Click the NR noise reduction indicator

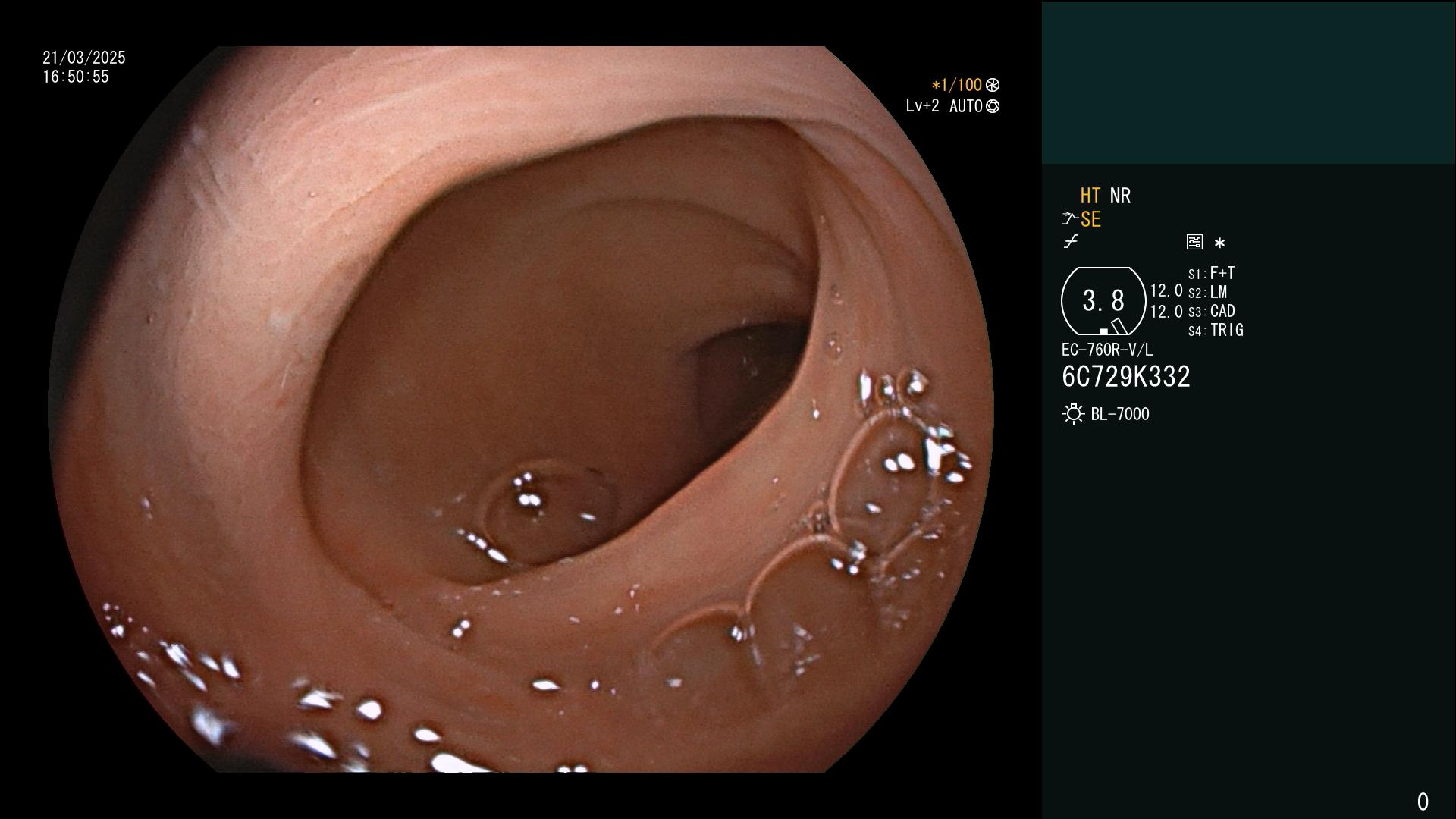(x=1120, y=196)
